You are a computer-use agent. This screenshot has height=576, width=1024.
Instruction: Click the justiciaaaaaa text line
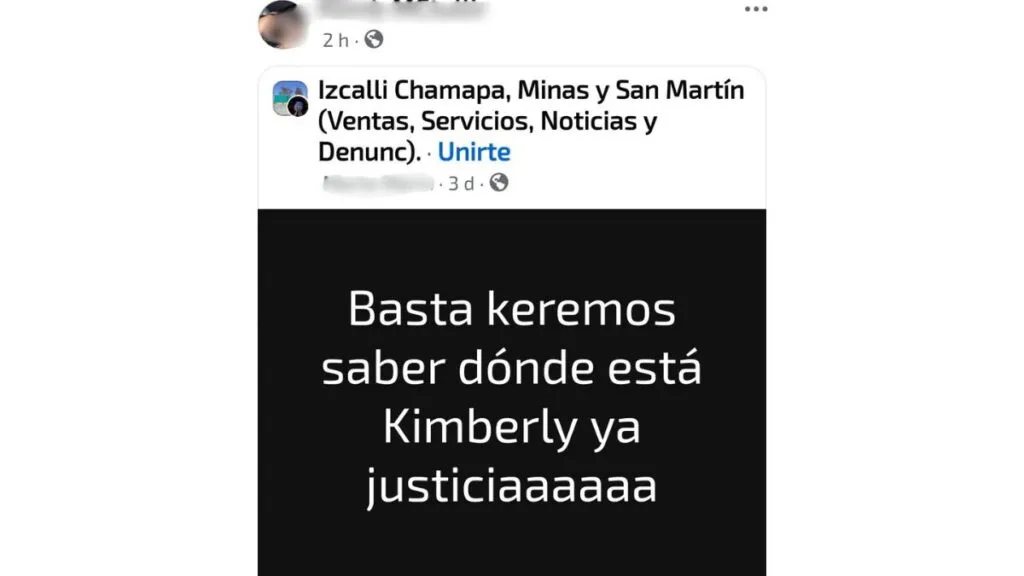(x=511, y=487)
